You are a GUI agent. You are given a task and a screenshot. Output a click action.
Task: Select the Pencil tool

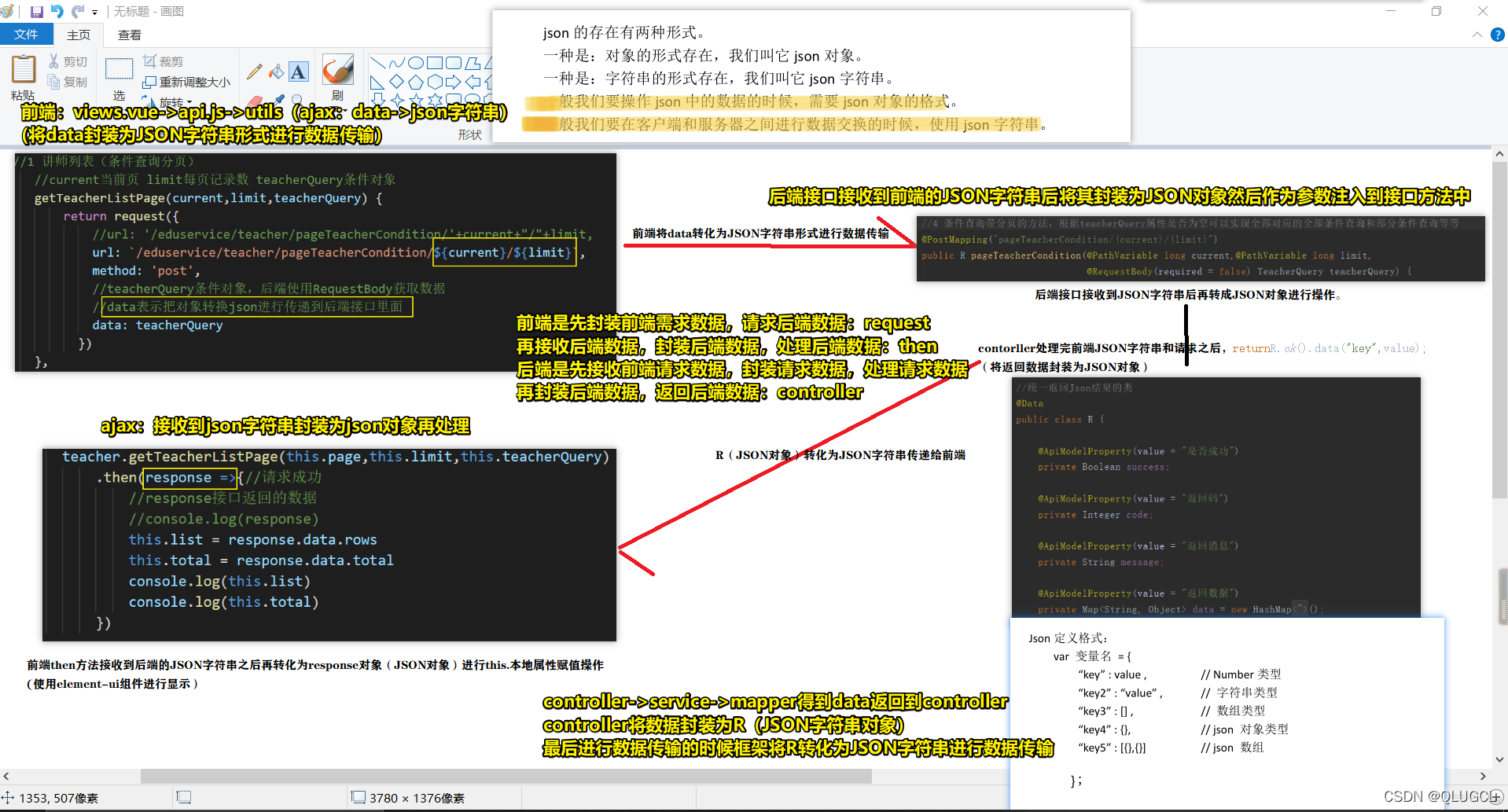point(254,72)
